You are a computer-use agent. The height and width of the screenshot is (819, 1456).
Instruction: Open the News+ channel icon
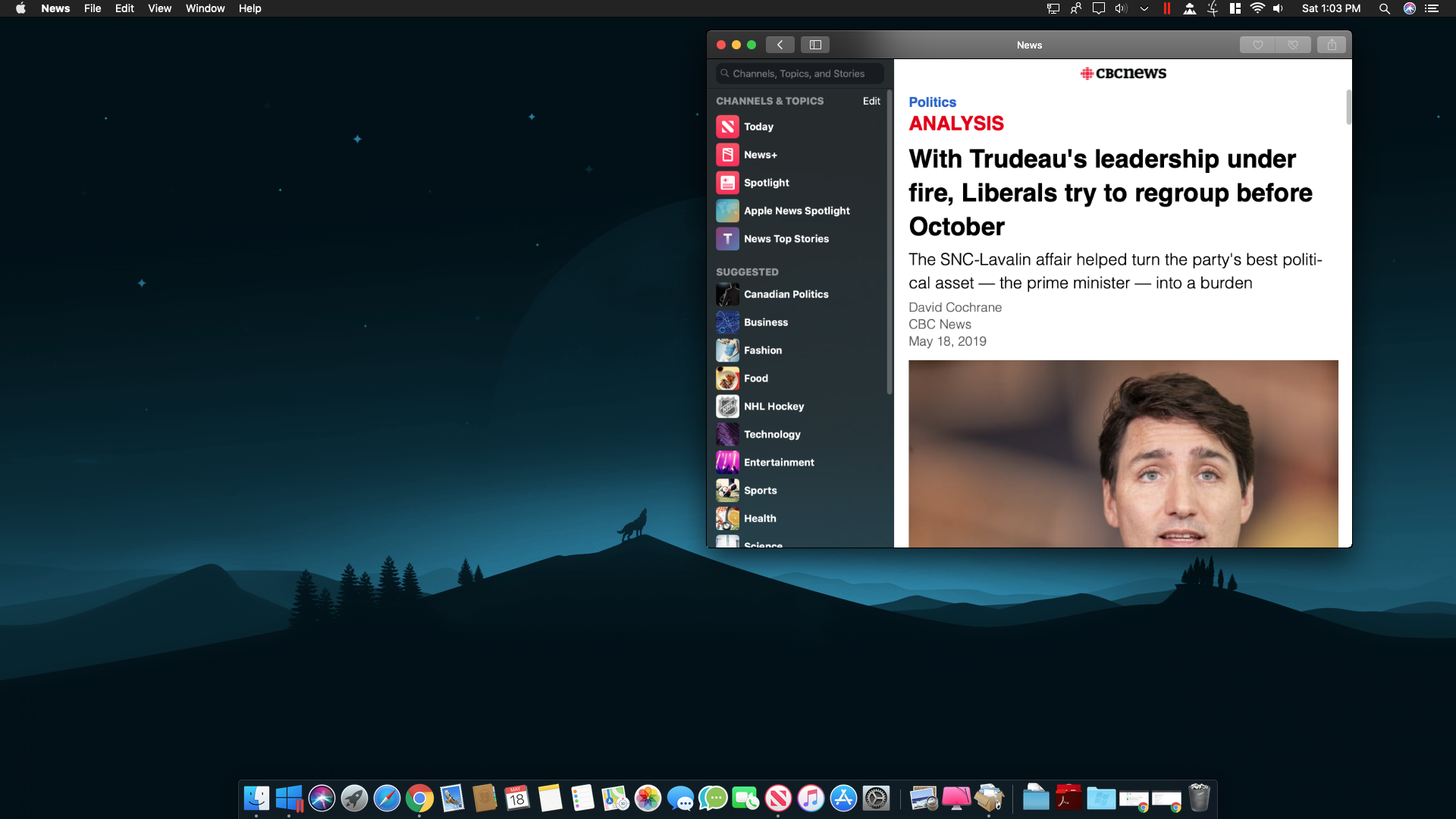click(727, 155)
